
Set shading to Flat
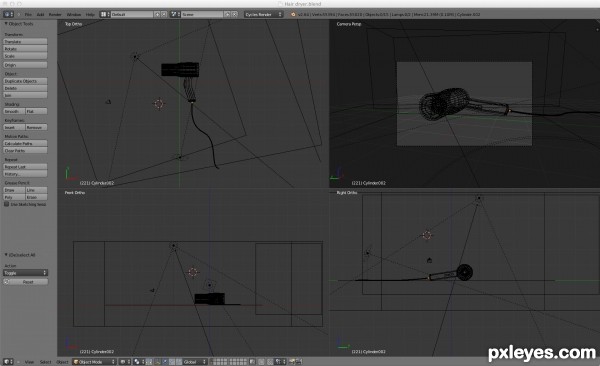click(x=36, y=111)
